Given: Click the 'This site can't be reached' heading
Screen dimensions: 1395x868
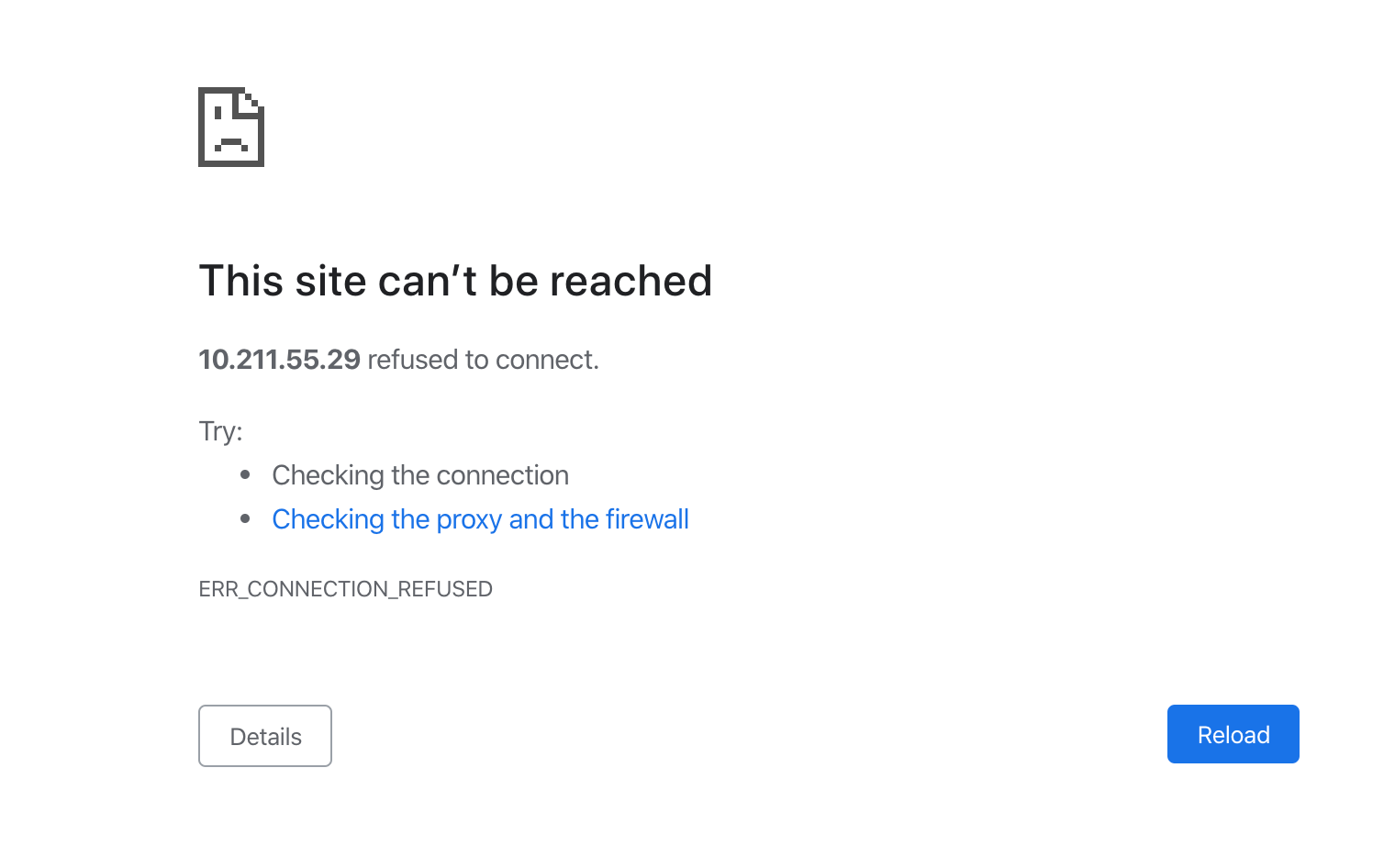Looking at the screenshot, I should tap(455, 281).
